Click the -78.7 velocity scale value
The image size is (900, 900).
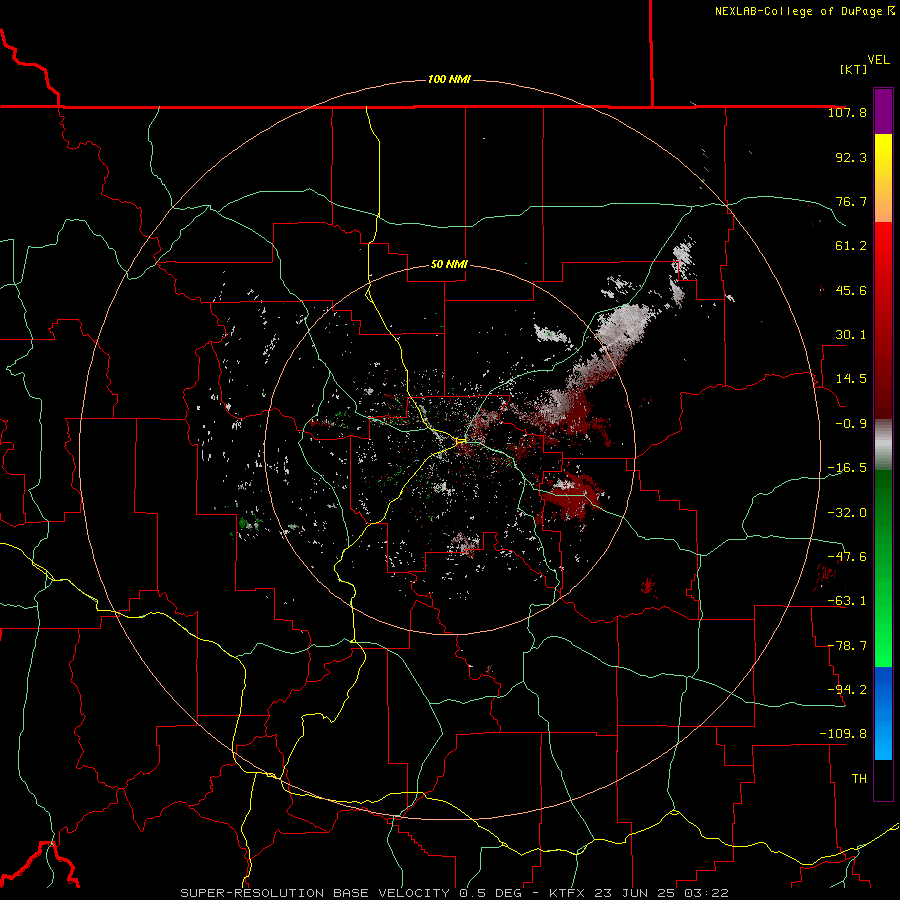tap(847, 646)
